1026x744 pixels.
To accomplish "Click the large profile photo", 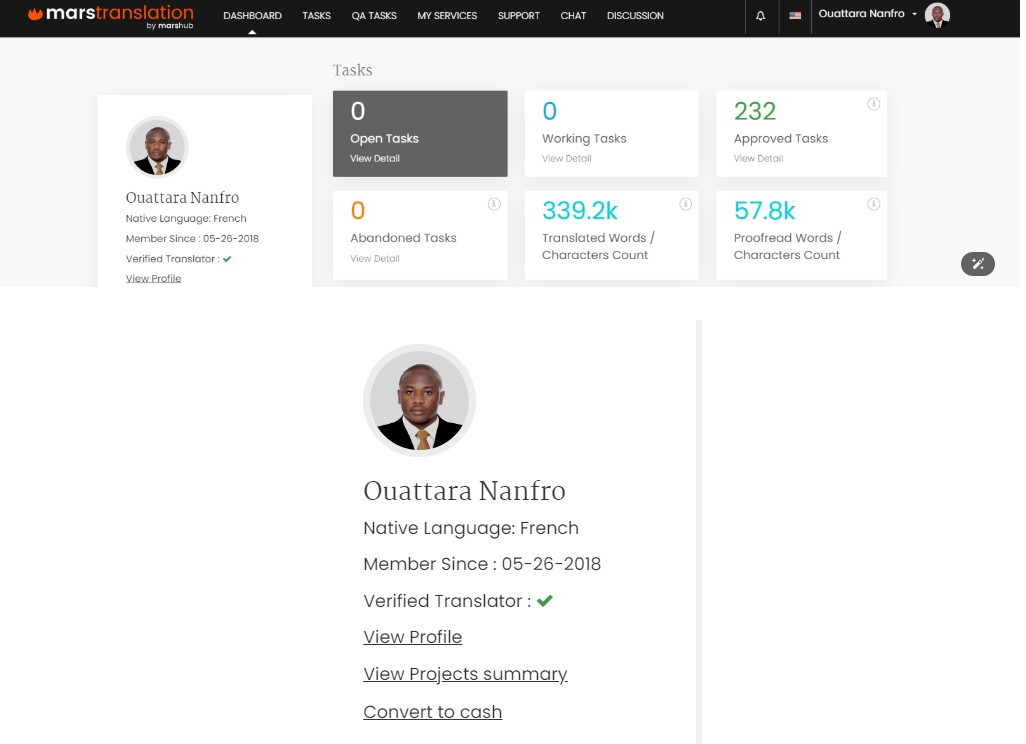I will [419, 400].
